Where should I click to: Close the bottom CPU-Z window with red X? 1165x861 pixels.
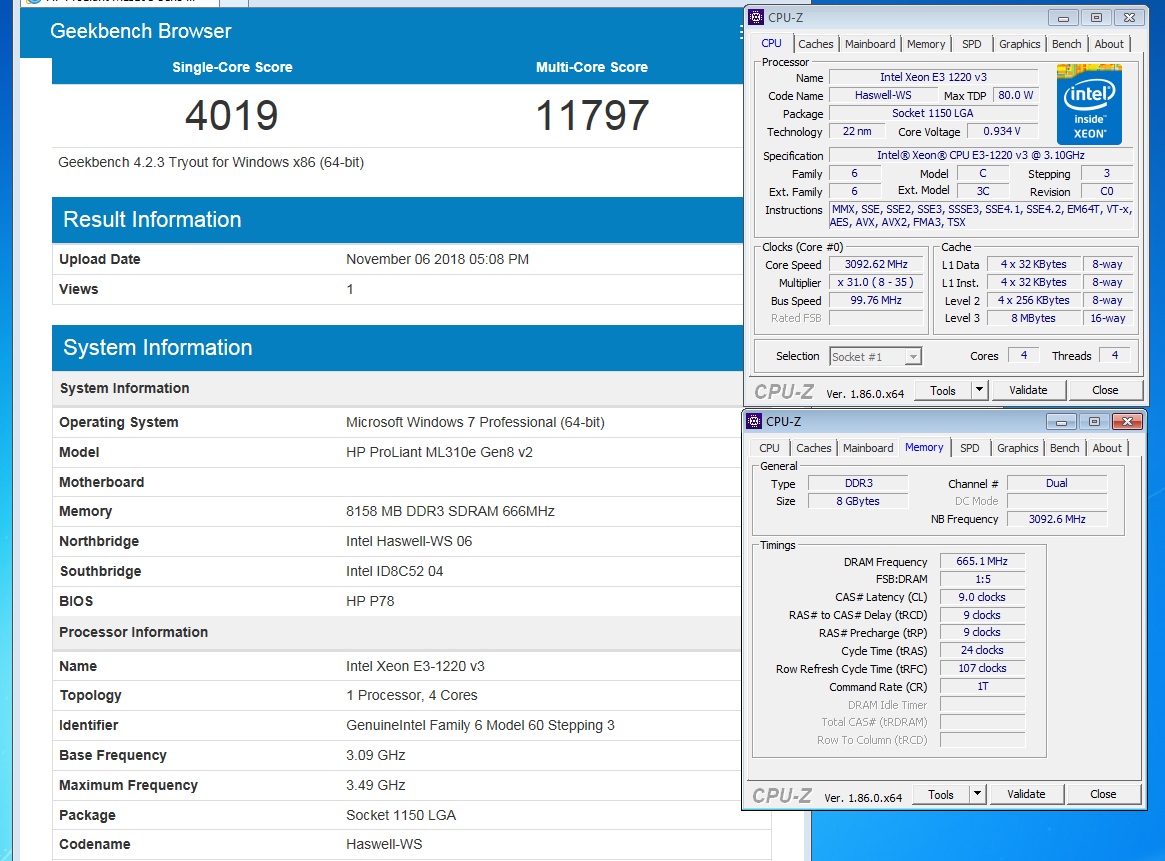pyautogui.click(x=1127, y=422)
